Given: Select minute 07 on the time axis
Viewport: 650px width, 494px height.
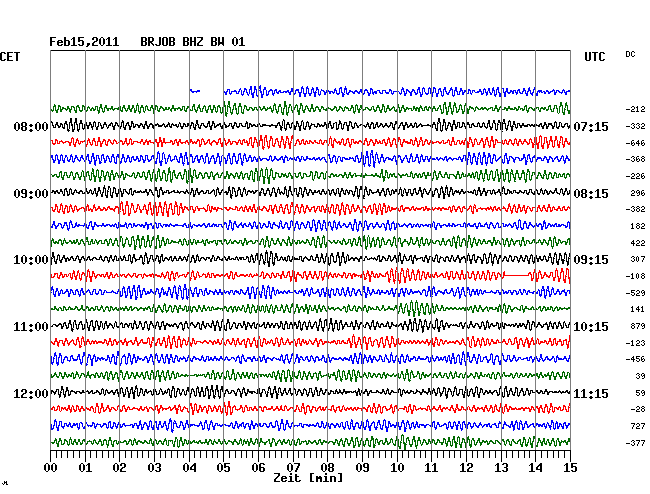Looking at the screenshot, I should 293,468.
